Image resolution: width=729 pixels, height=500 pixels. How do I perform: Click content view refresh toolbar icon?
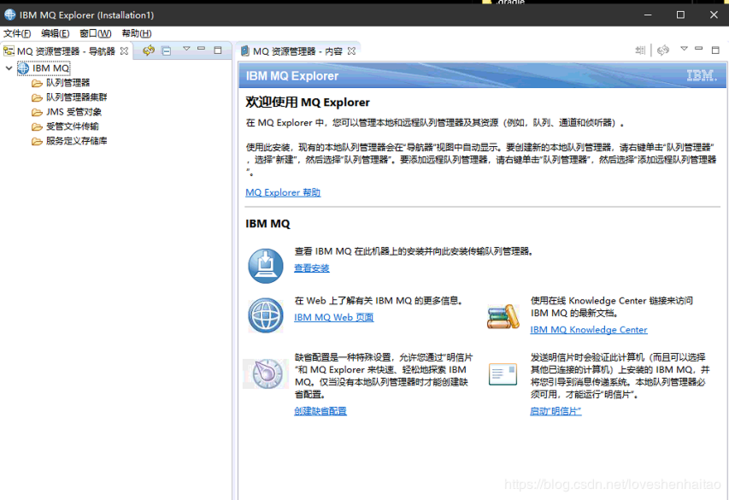tap(663, 50)
